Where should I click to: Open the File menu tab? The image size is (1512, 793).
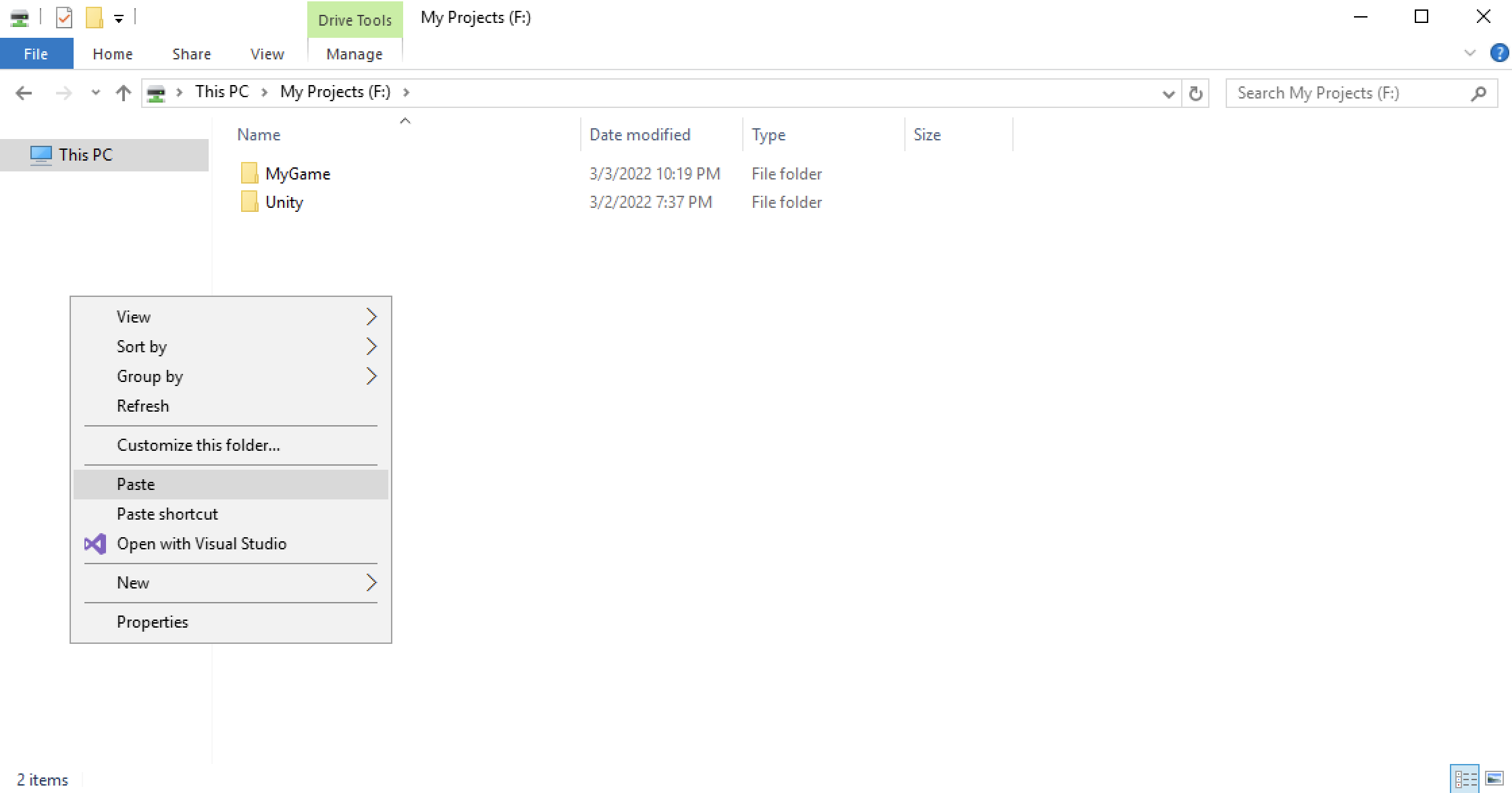coord(36,54)
